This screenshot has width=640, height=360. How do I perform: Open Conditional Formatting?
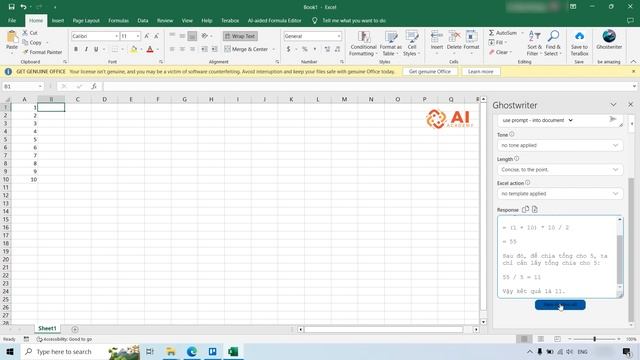click(363, 43)
